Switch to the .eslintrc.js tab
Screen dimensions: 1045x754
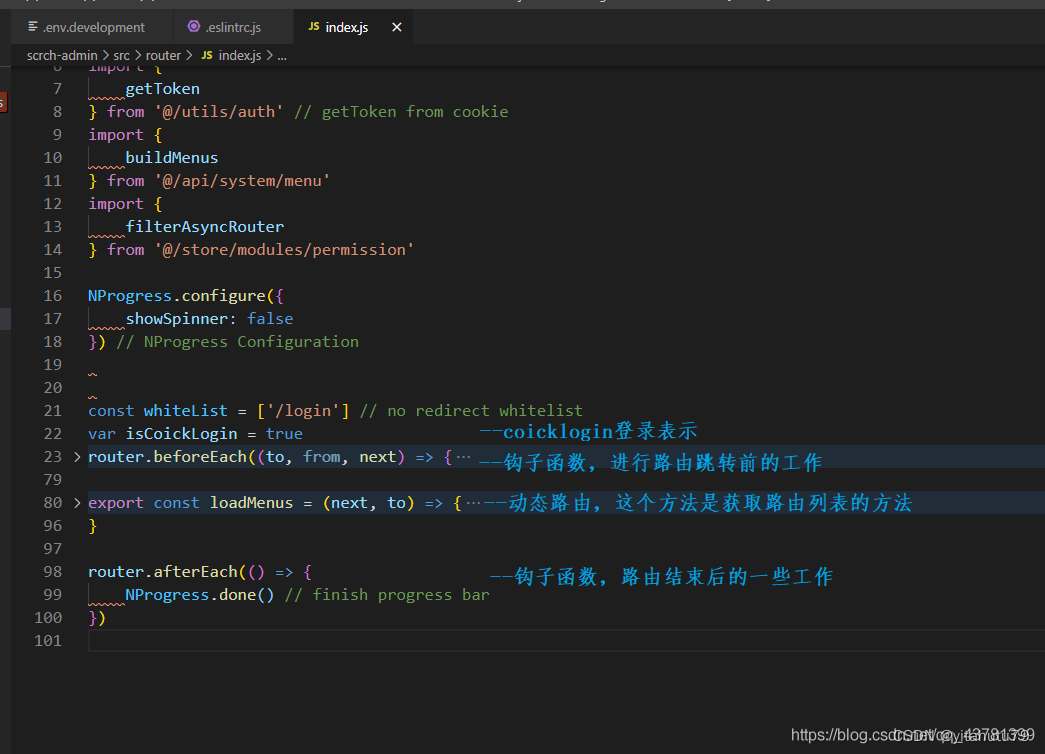pos(231,27)
